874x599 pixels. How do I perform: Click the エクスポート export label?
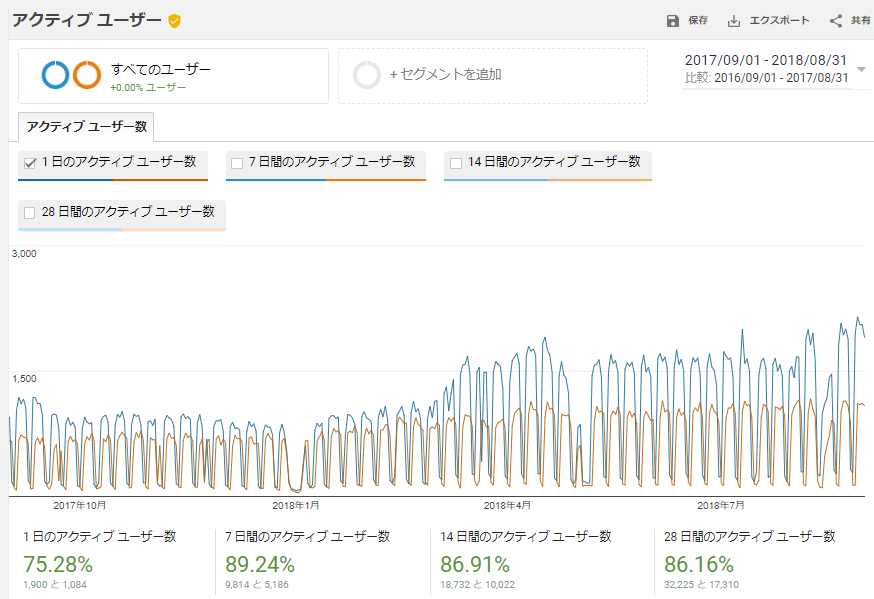779,21
